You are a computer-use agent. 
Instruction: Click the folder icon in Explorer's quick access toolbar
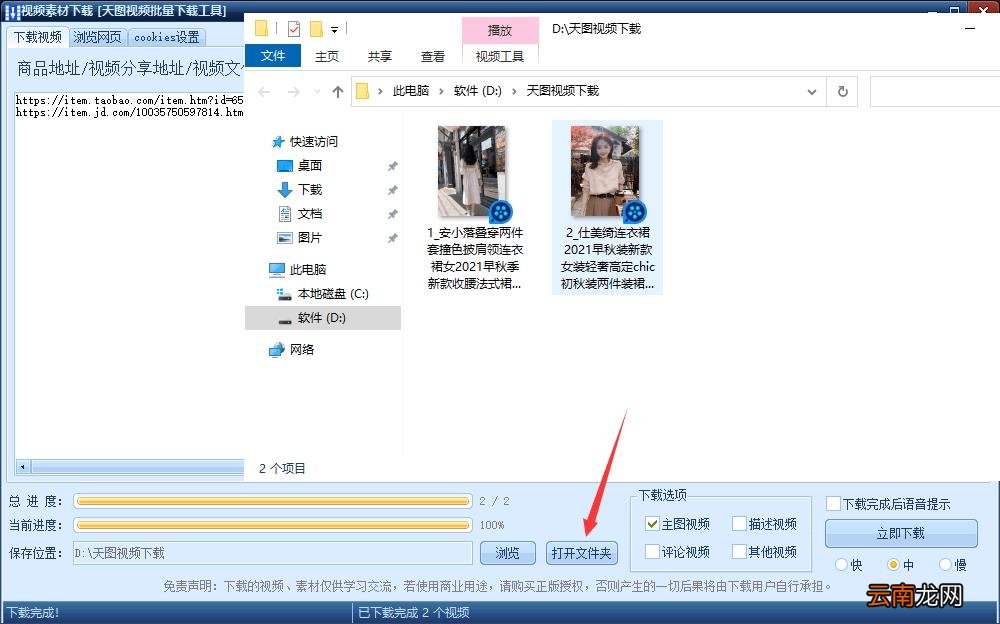[x=261, y=29]
